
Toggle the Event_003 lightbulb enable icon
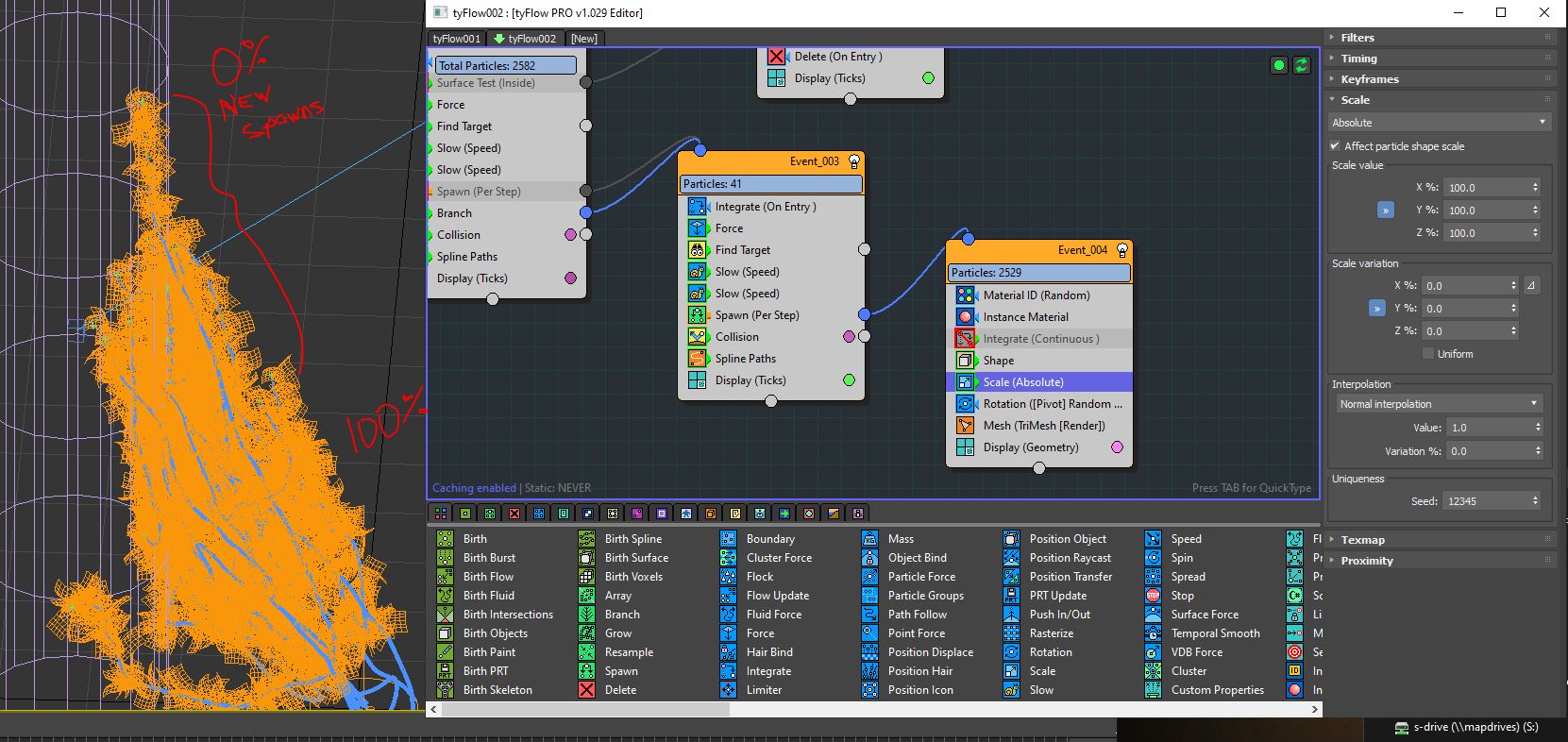pos(854,161)
